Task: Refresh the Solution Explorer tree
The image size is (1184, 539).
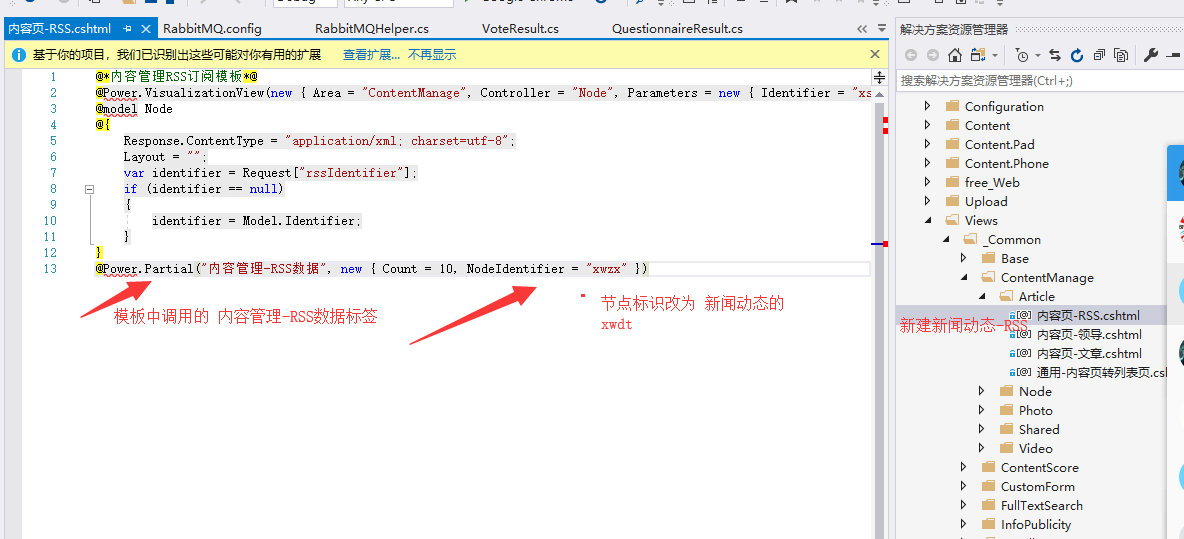Action: pyautogui.click(x=1078, y=55)
